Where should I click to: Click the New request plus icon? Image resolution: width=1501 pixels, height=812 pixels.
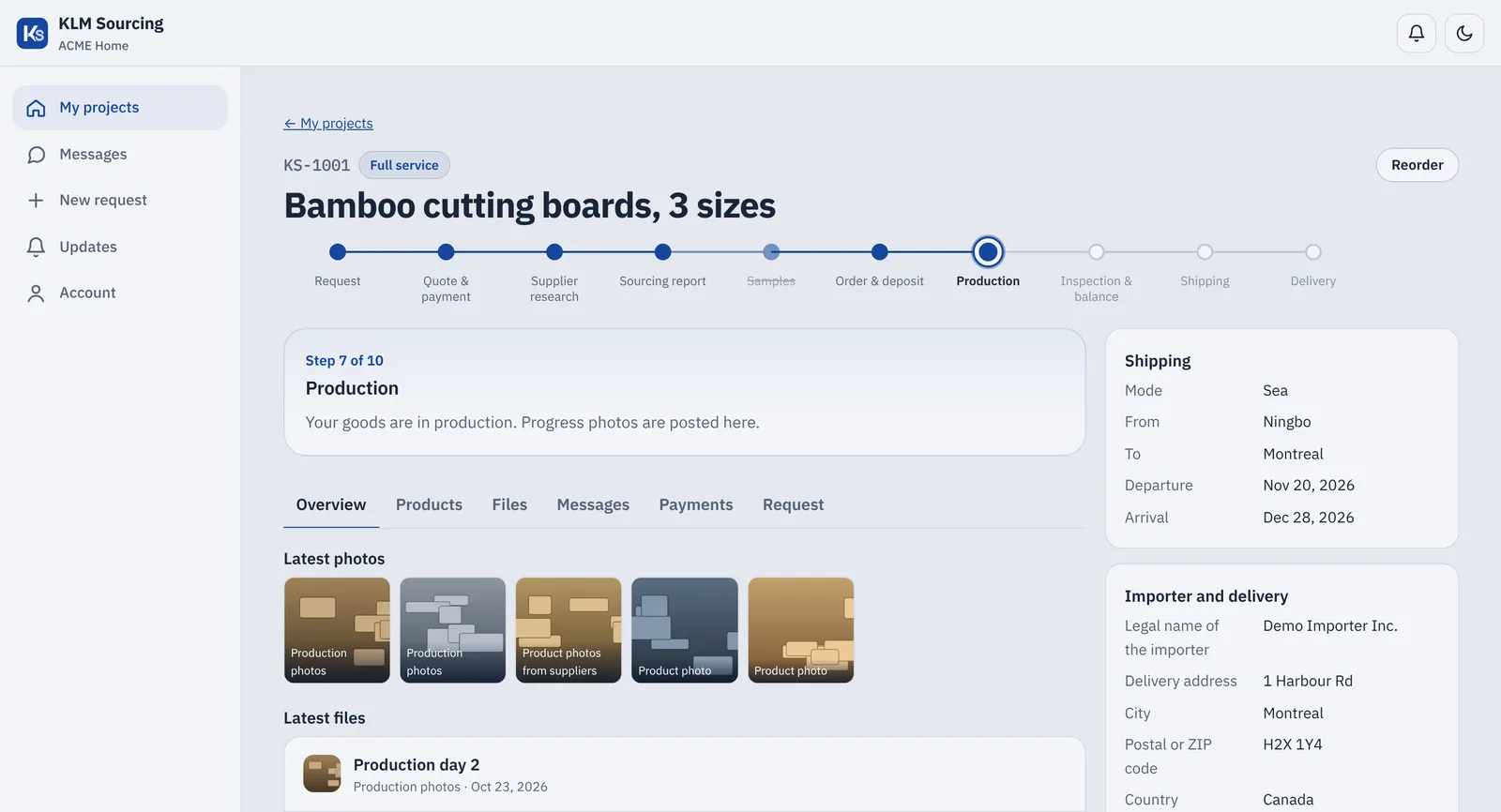coord(36,201)
